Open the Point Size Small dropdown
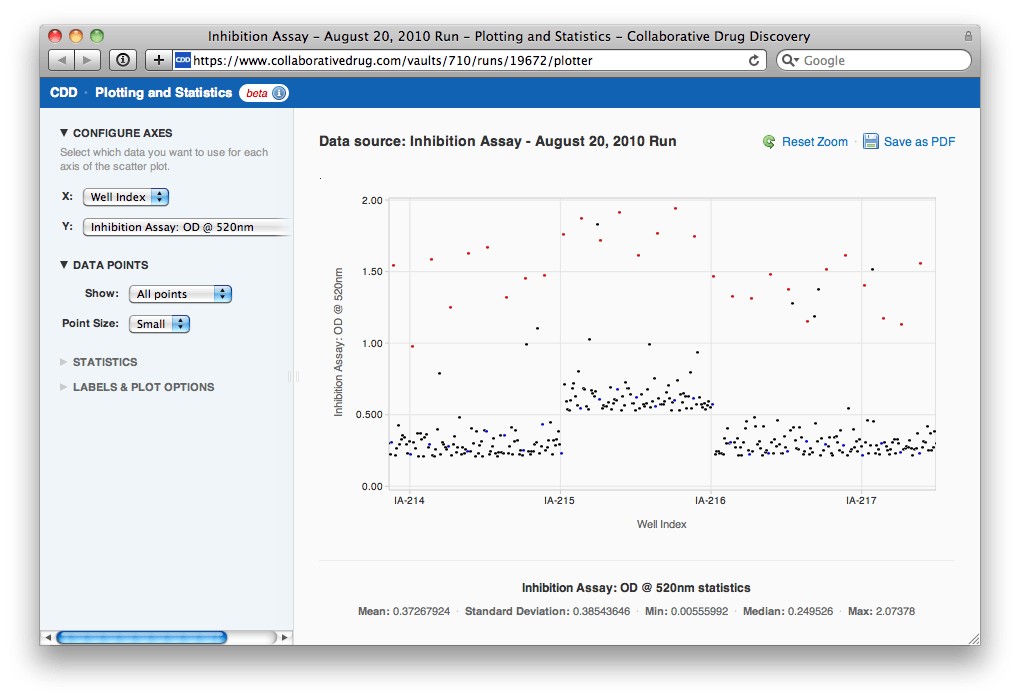 tap(159, 324)
